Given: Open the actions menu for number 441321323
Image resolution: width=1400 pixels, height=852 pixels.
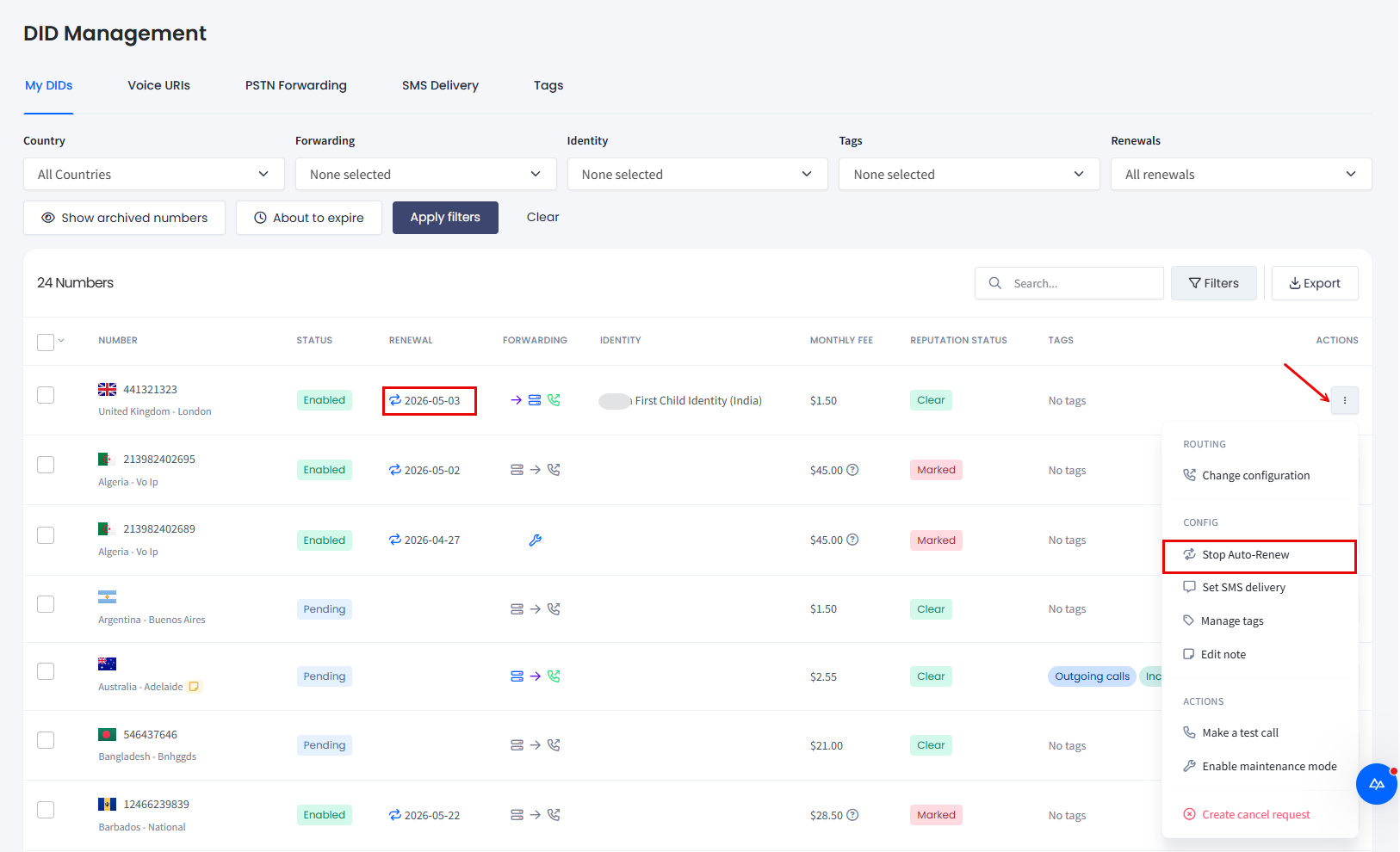Looking at the screenshot, I should [x=1344, y=400].
